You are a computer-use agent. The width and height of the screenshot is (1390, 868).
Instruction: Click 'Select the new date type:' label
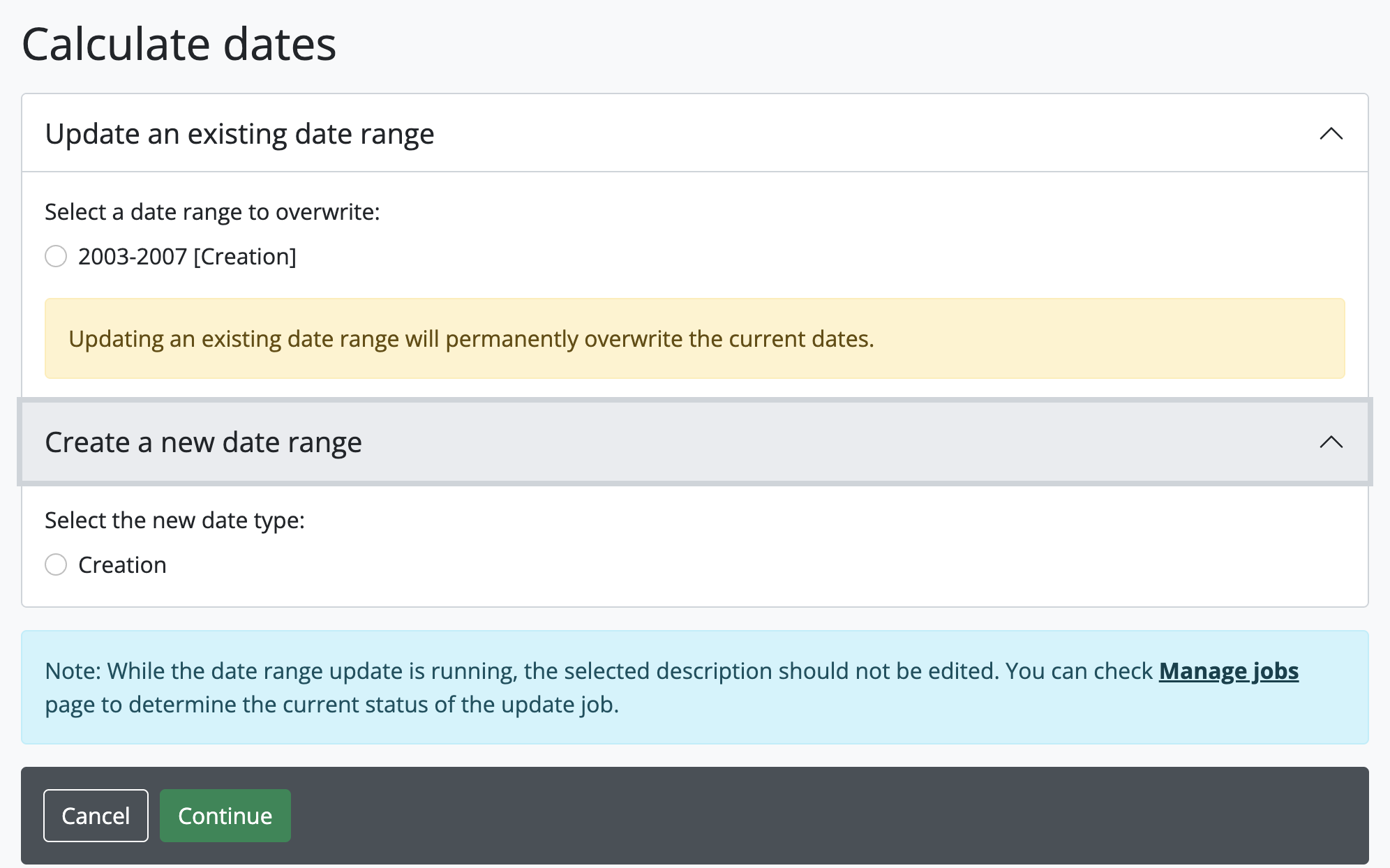(174, 521)
